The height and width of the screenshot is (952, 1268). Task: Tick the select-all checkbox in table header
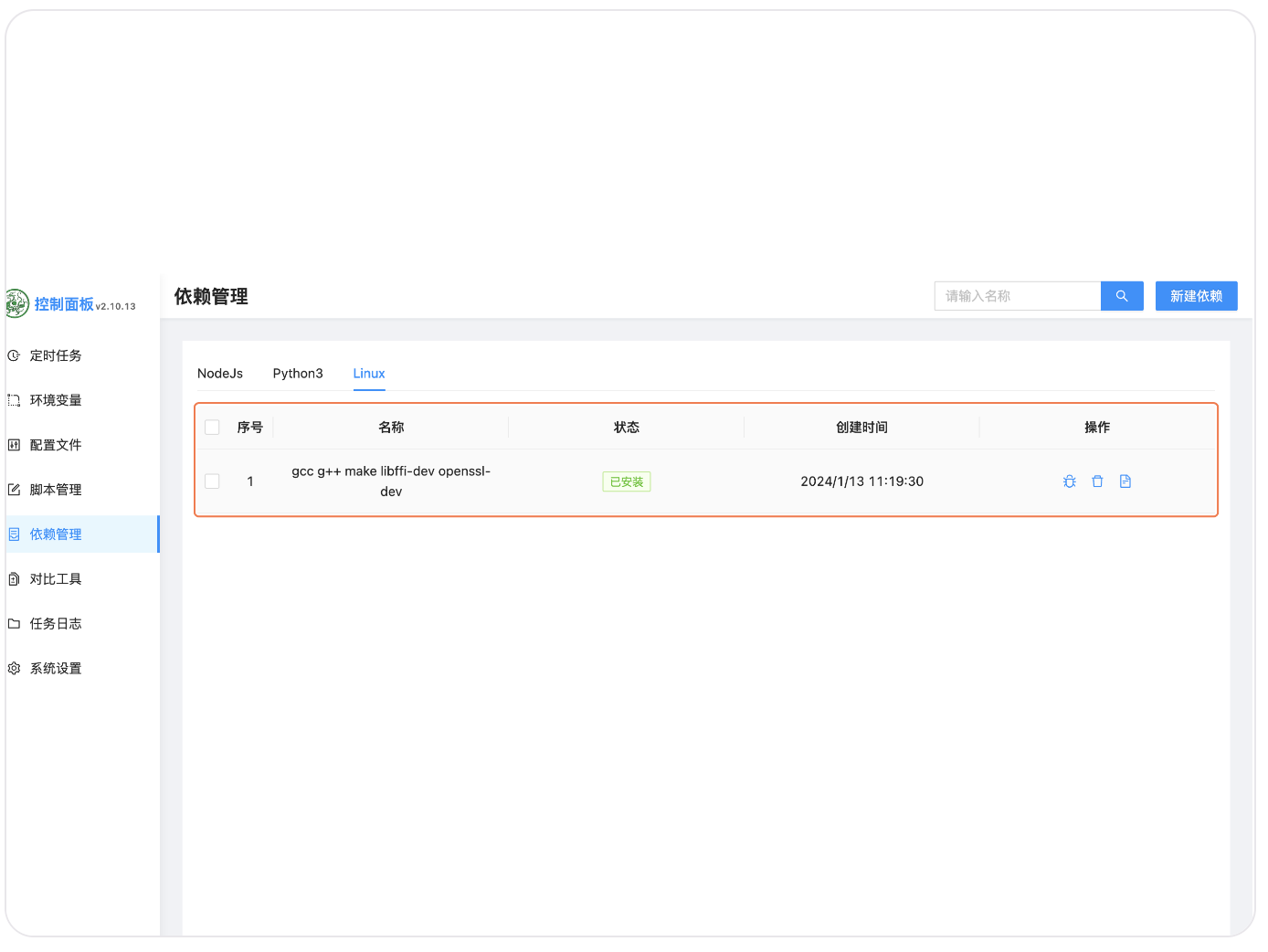pos(212,428)
